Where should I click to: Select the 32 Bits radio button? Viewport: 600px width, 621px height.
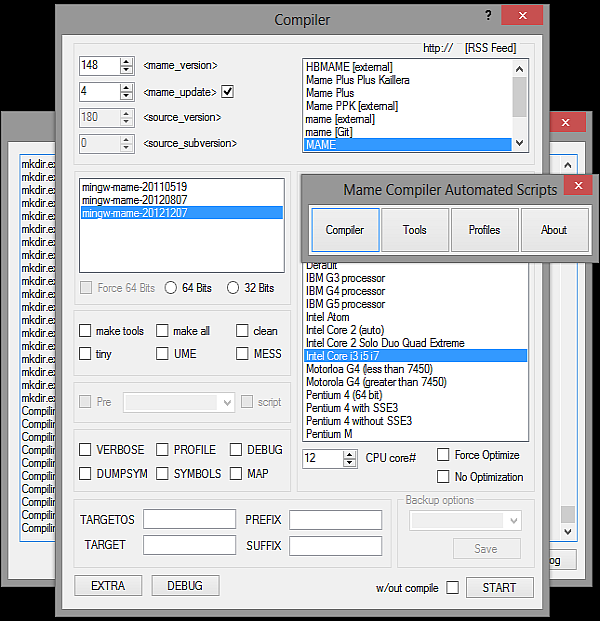pos(233,288)
